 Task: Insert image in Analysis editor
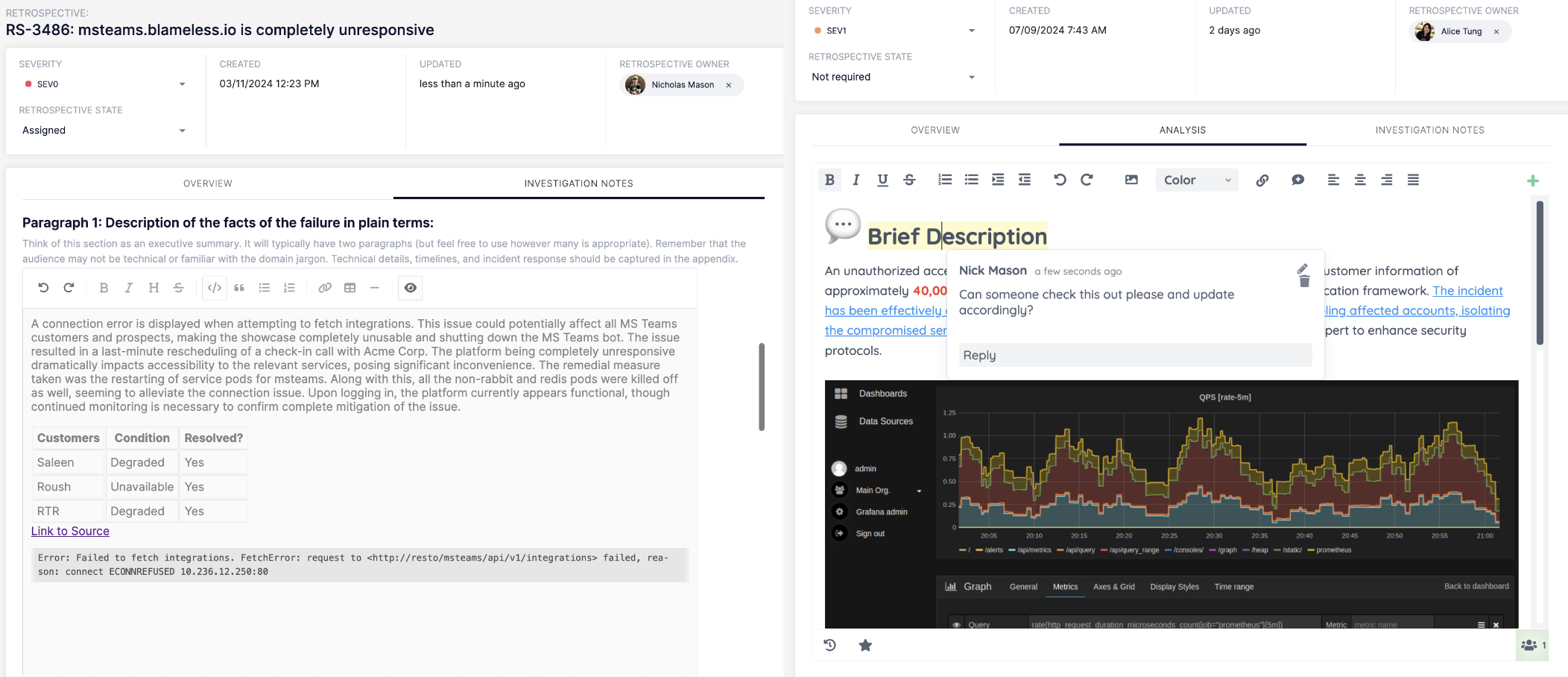[1131, 180]
